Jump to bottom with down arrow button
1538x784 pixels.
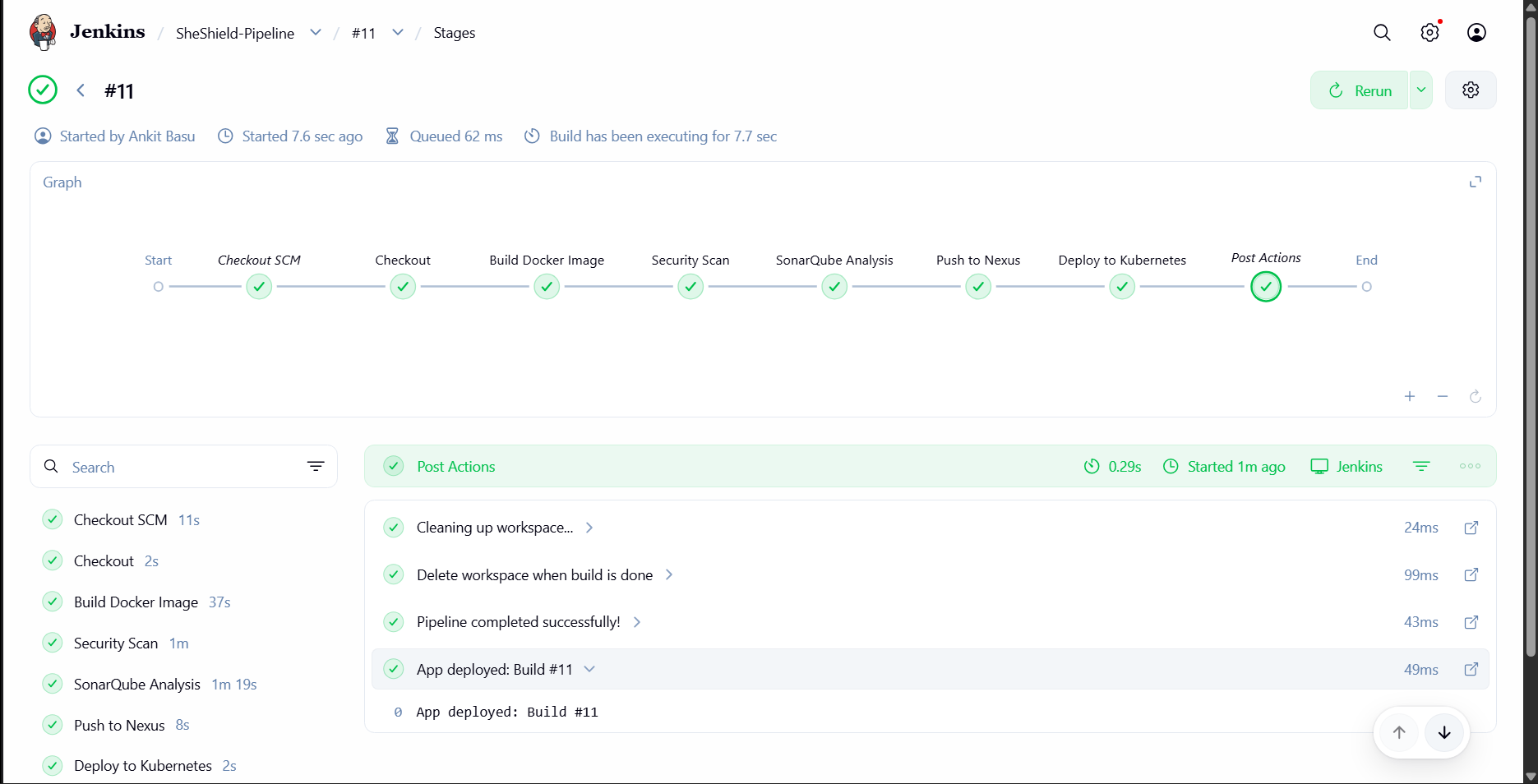point(1444,732)
